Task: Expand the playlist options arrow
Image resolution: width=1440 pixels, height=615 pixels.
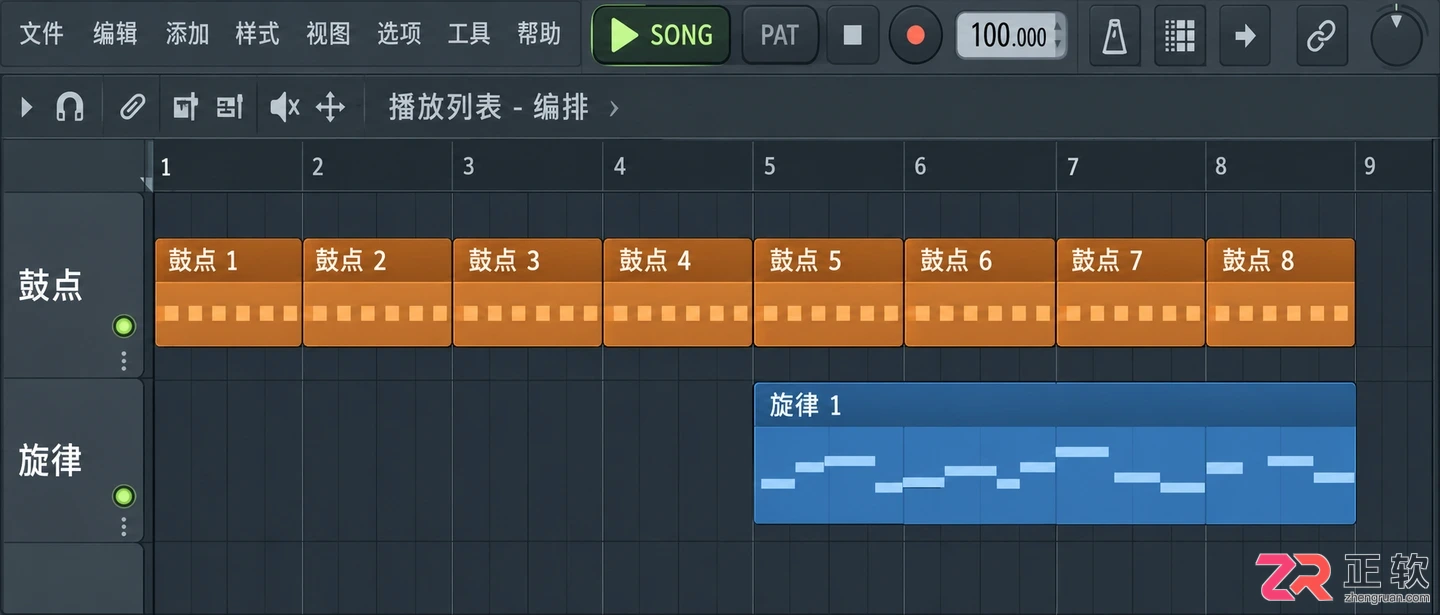Action: [27, 106]
